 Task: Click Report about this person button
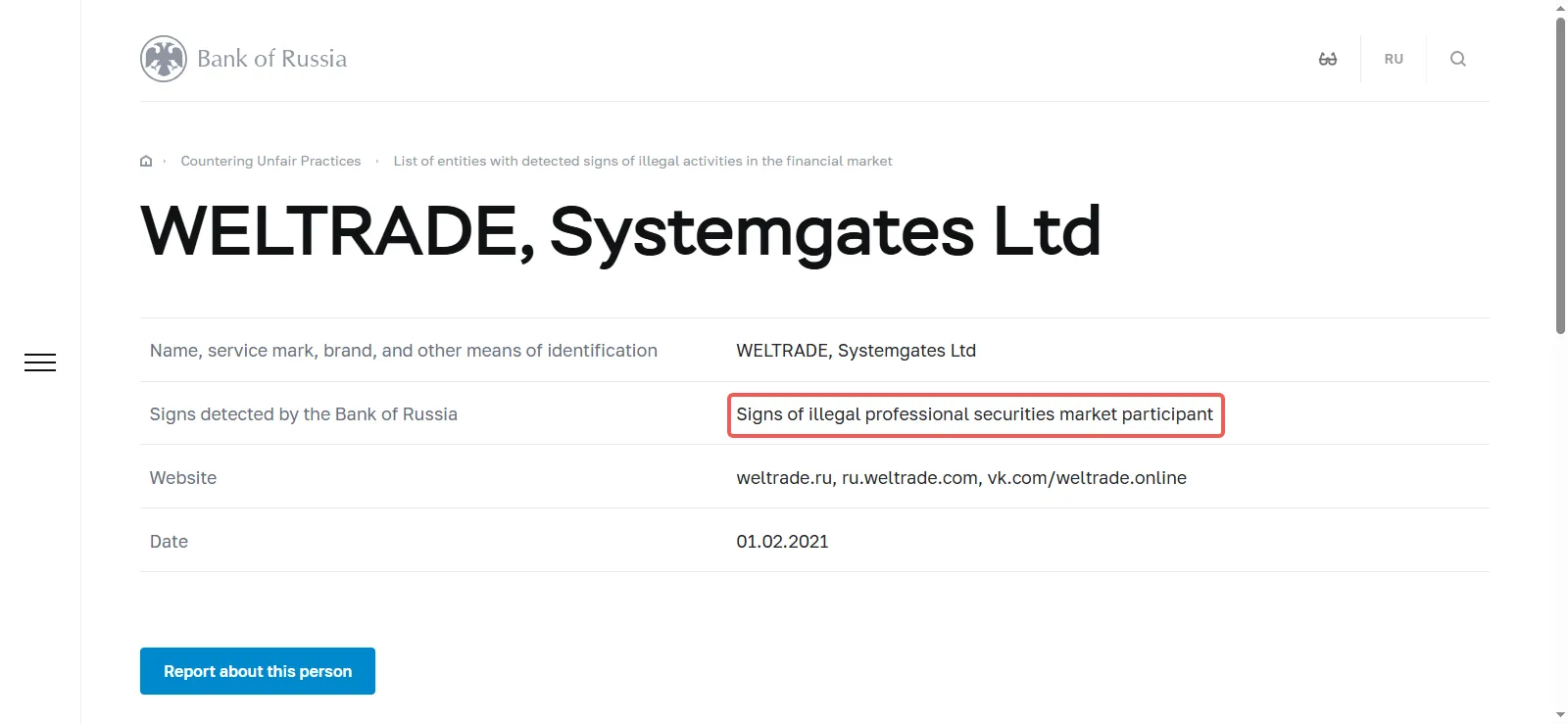pyautogui.click(x=258, y=671)
